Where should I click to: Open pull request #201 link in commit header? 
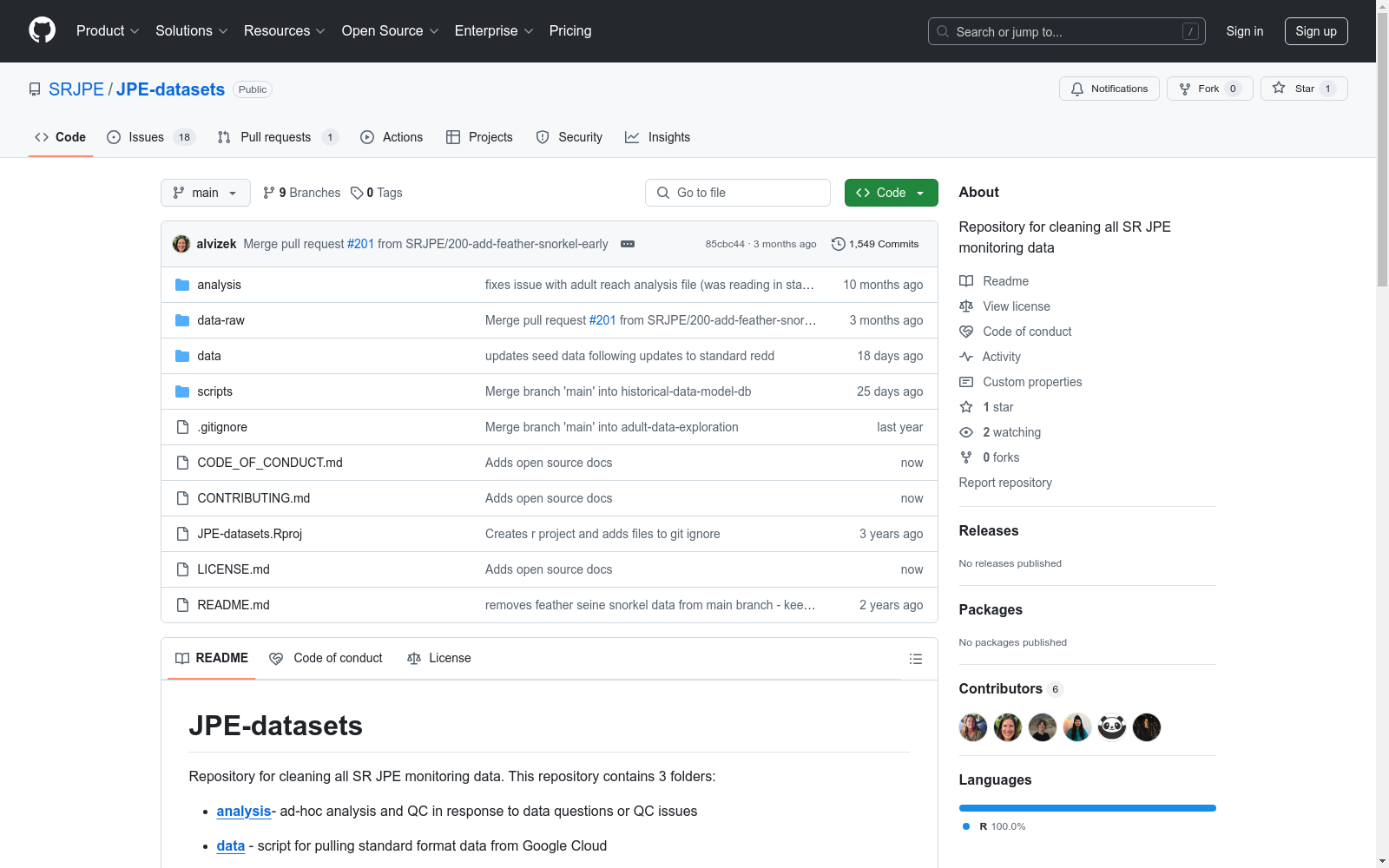coord(360,244)
